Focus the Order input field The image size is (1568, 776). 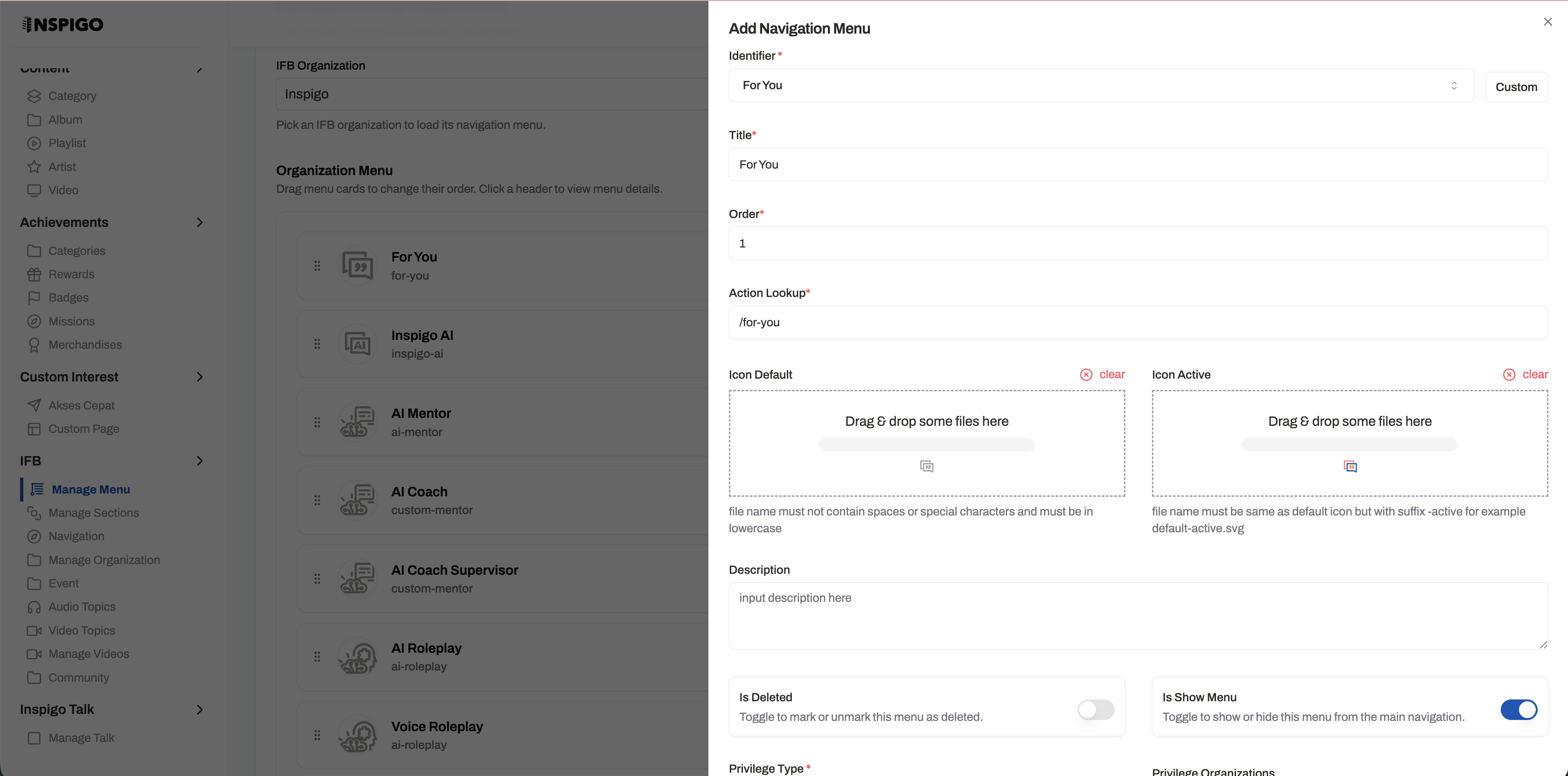coord(1137,243)
